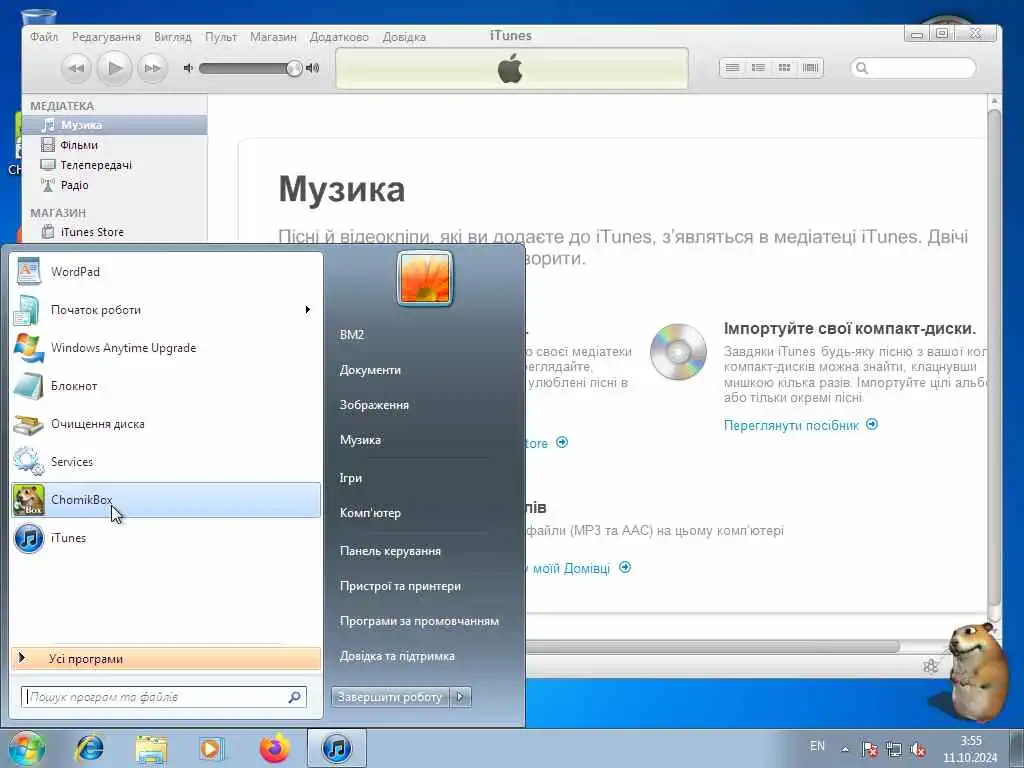
Task: Open the shutdown options arrow
Action: coord(460,697)
